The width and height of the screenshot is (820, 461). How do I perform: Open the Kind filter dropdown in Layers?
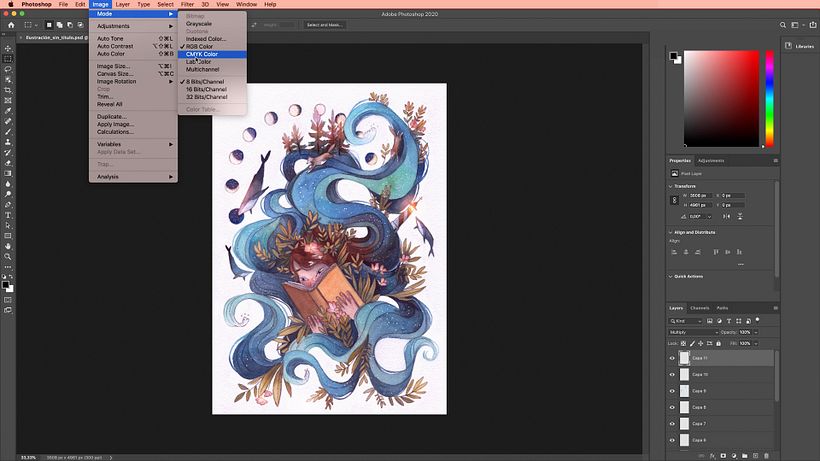(x=686, y=321)
